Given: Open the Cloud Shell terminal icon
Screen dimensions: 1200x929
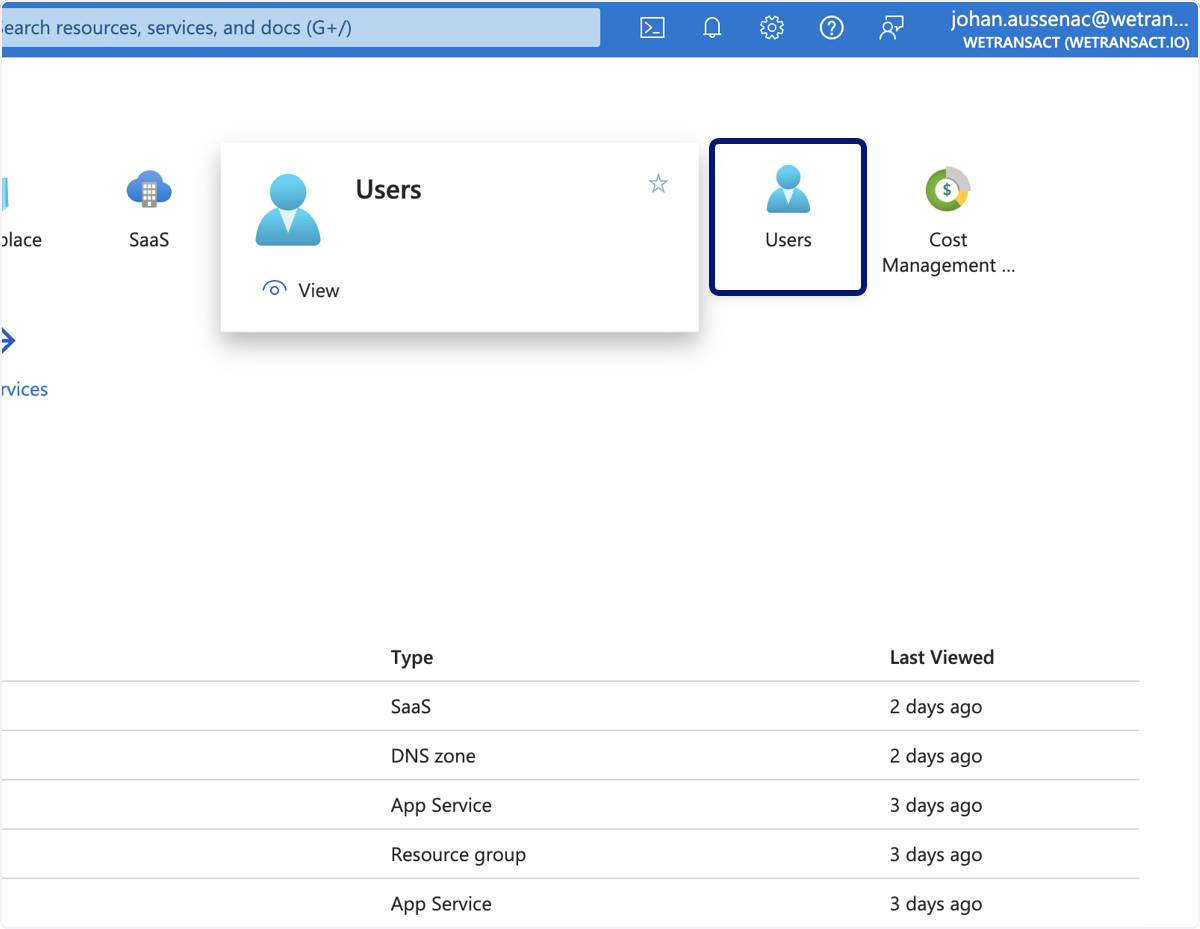Looking at the screenshot, I should pyautogui.click(x=653, y=28).
